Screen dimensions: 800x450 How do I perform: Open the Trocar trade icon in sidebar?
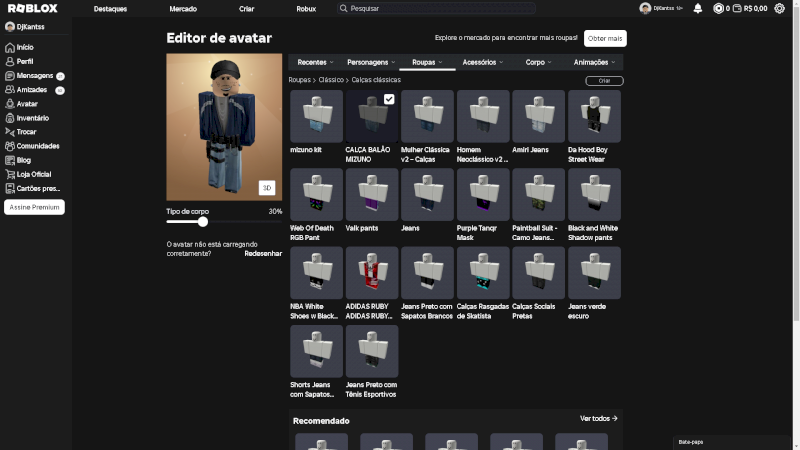tap(10, 132)
